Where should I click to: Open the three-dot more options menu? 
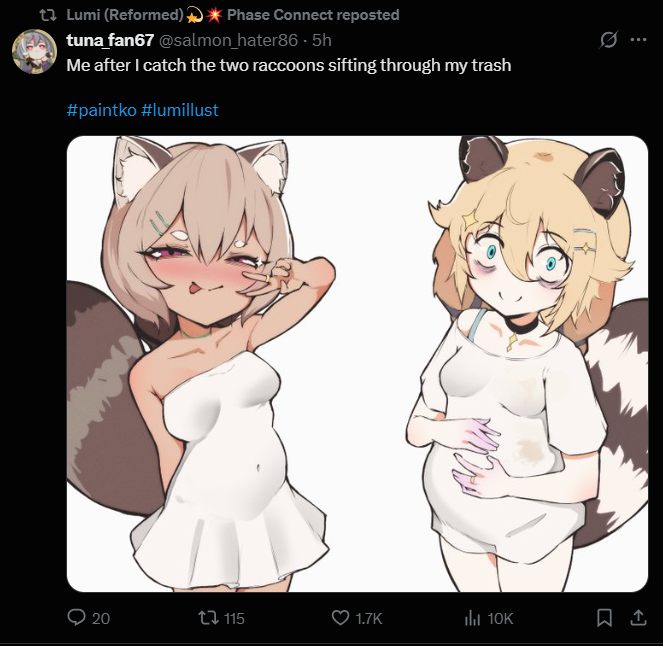pos(638,40)
